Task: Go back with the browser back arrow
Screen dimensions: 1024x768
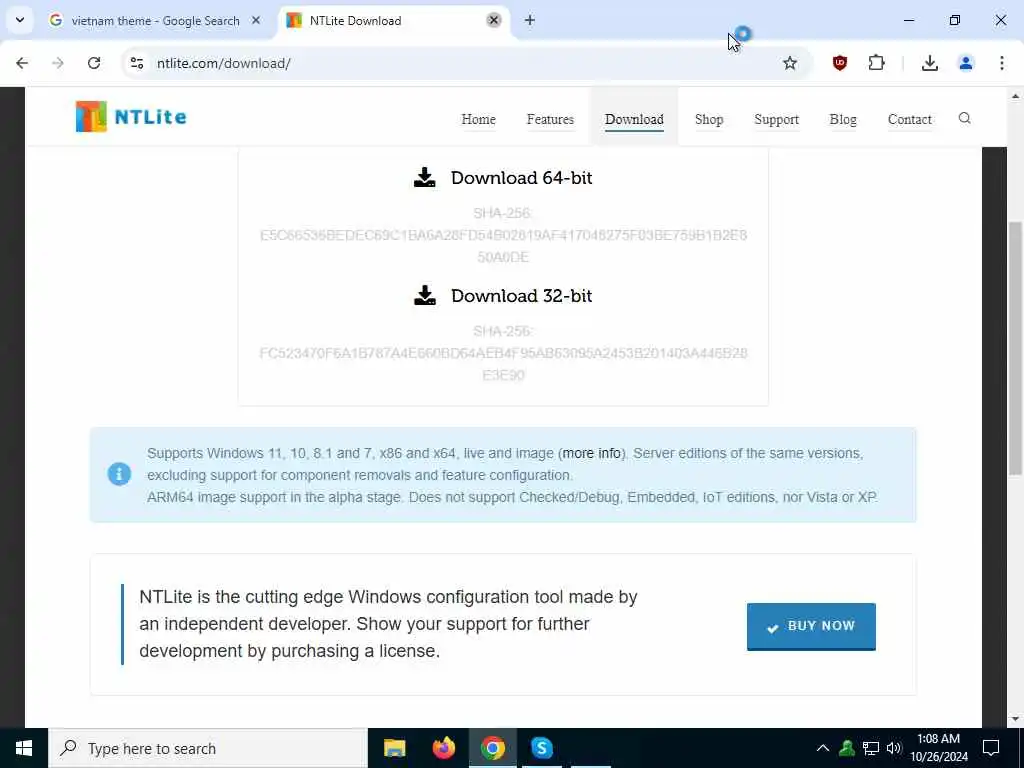Action: click(22, 63)
